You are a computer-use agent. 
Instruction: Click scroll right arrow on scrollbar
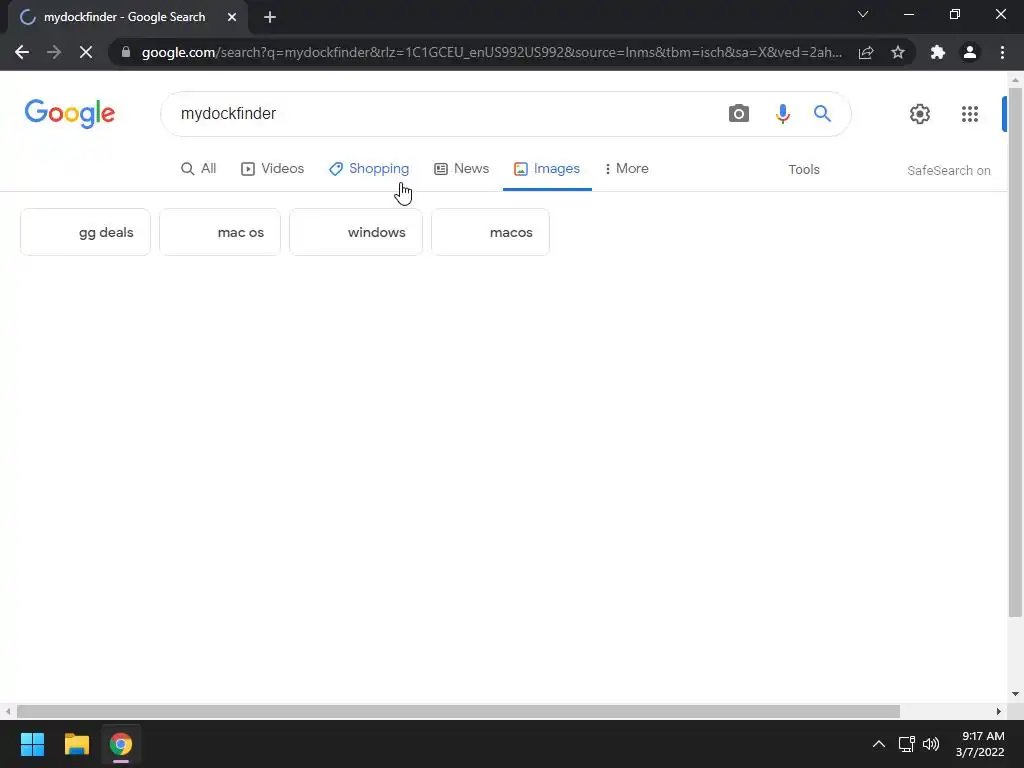tap(999, 711)
